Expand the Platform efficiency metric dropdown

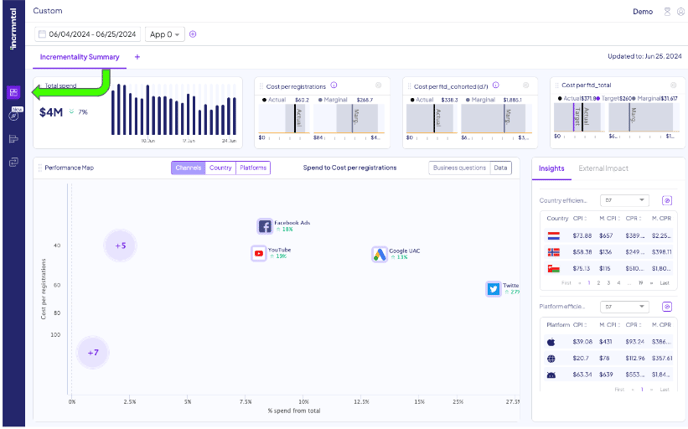pyautogui.click(x=624, y=307)
